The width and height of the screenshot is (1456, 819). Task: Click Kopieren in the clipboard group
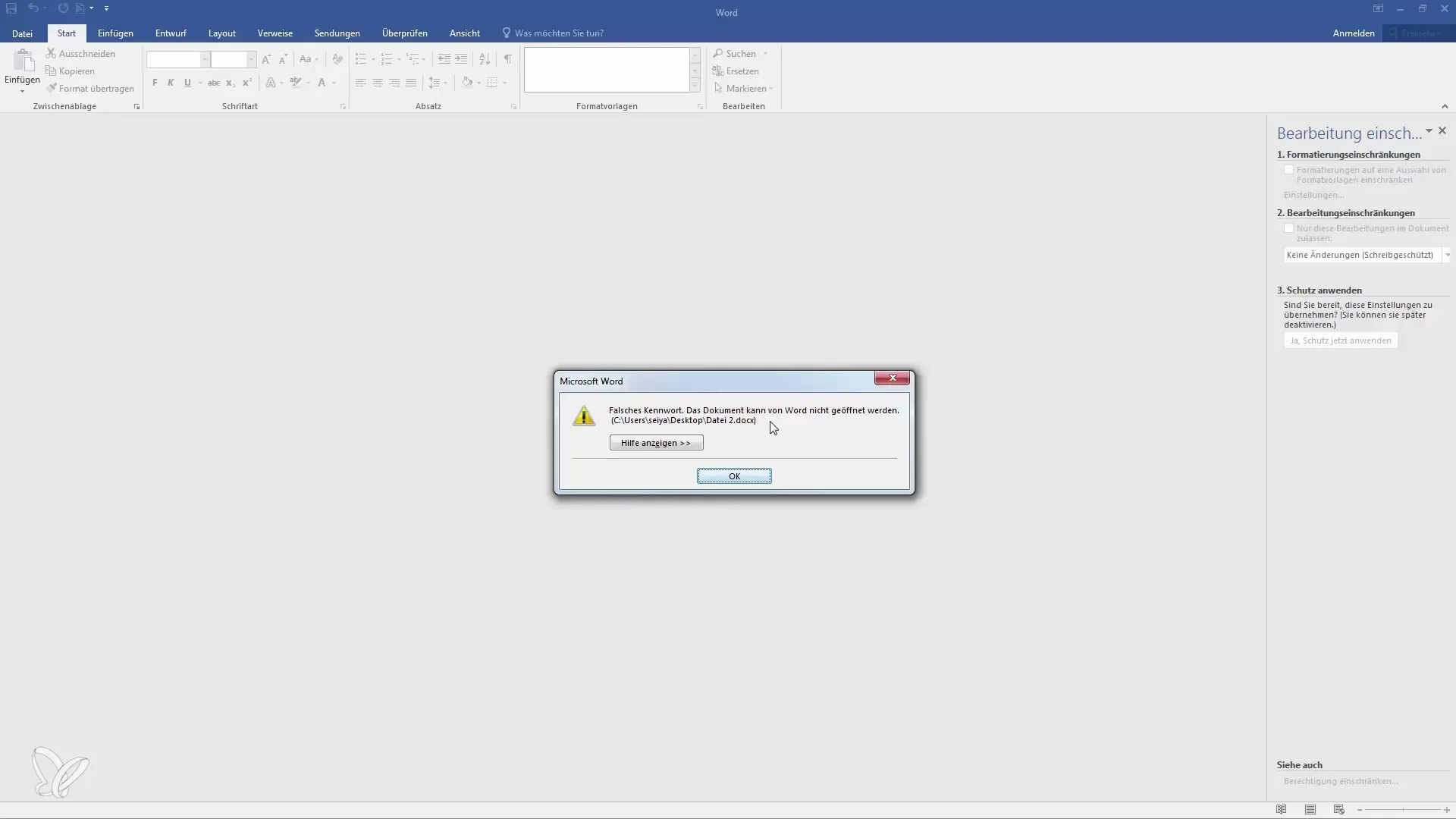click(x=70, y=71)
